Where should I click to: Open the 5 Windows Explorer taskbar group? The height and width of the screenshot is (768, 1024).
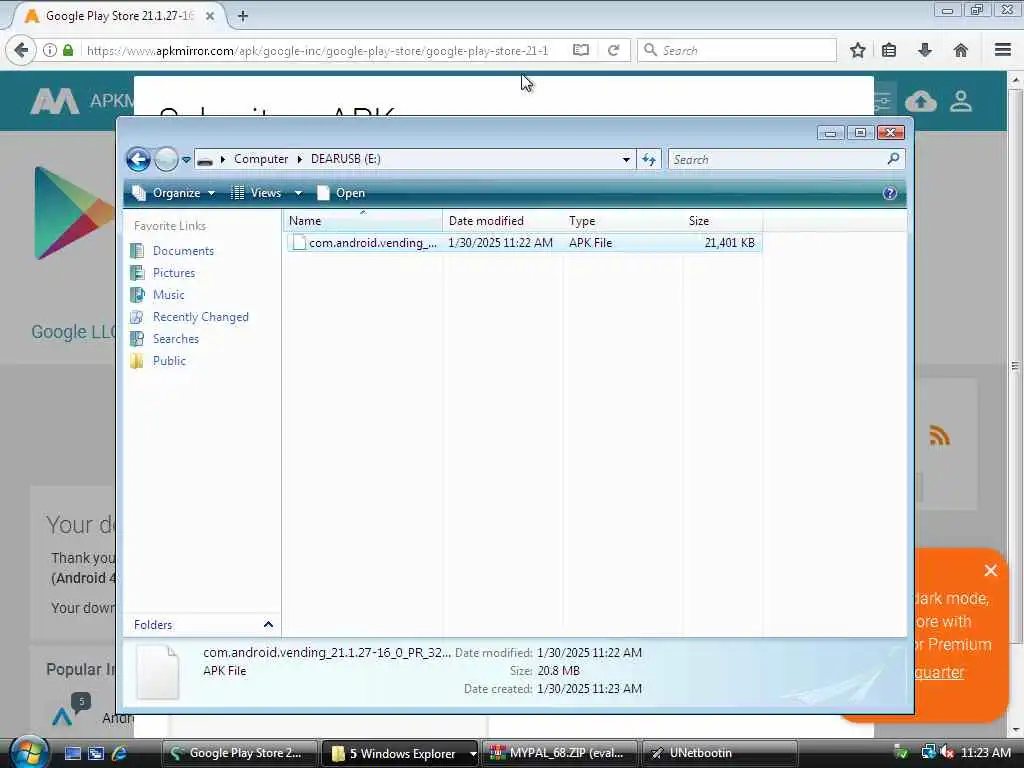click(400, 753)
